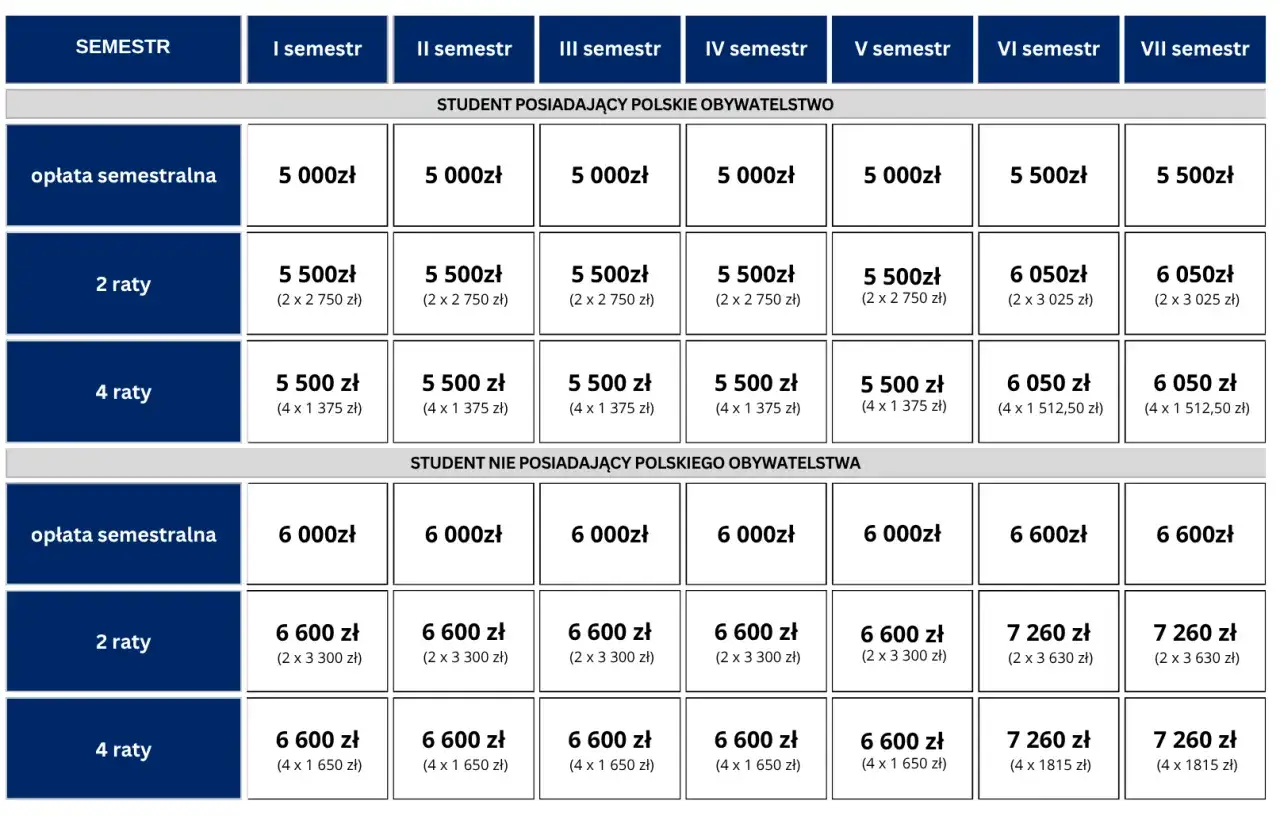Select the VII semestr column header
This screenshot has width=1280, height=816.
click(1195, 49)
